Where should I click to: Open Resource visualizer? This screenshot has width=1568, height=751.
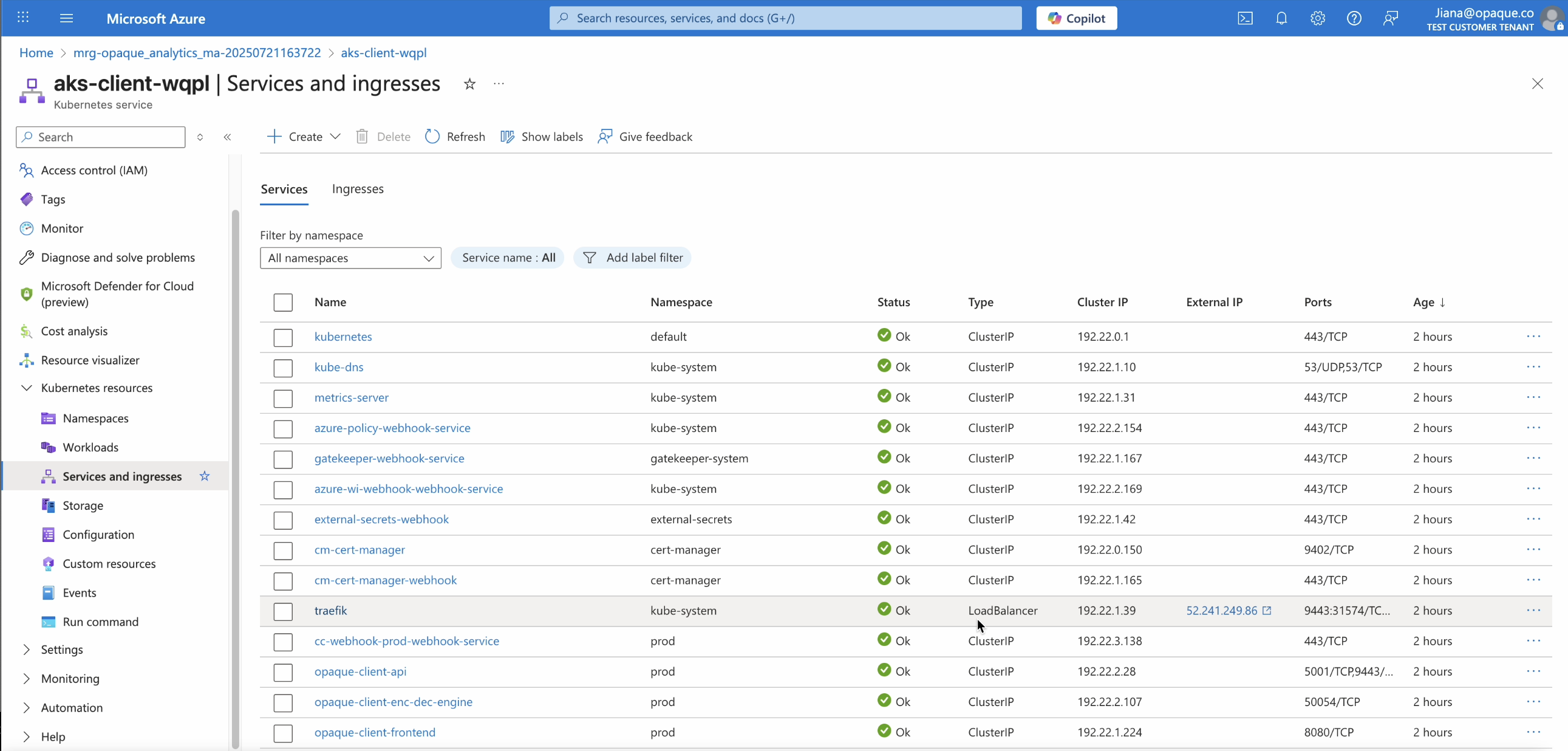point(90,360)
